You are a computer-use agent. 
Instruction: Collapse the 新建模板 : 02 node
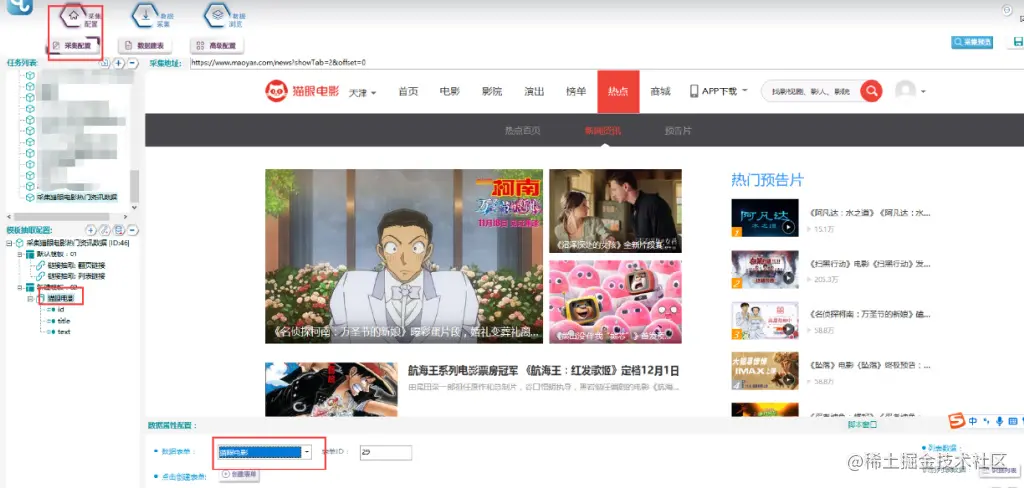20,287
